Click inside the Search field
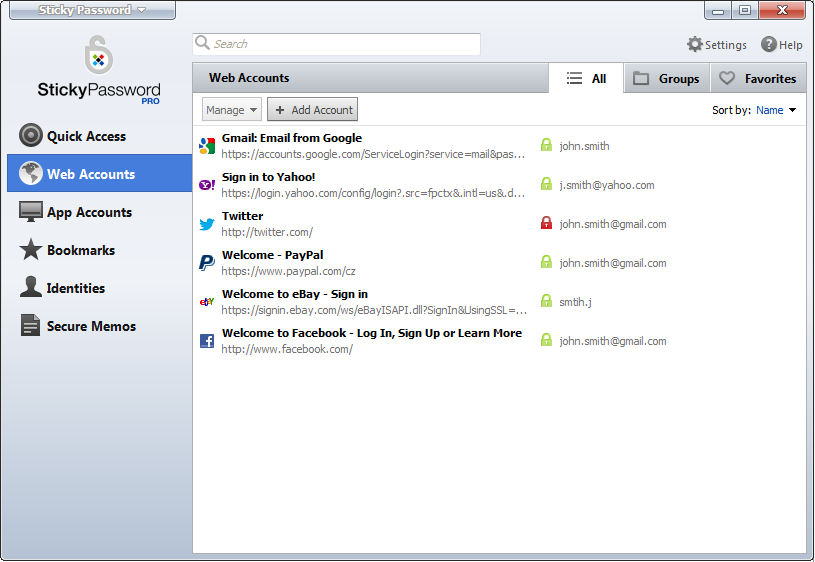 tap(336, 44)
